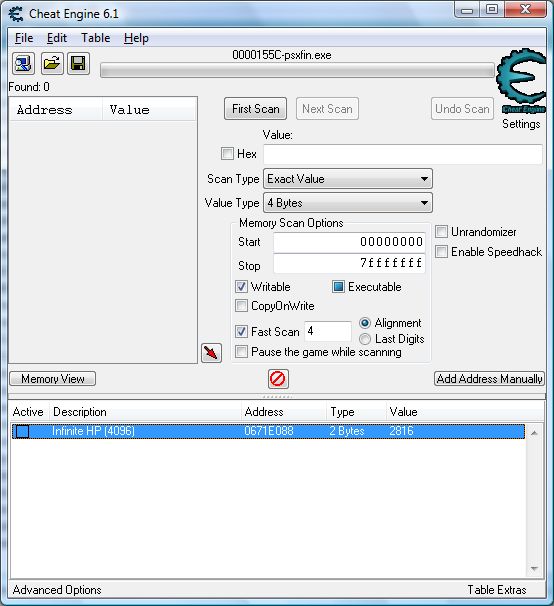The image size is (554, 606).
Task: Click the open folder toolbar icon
Action: [52, 63]
